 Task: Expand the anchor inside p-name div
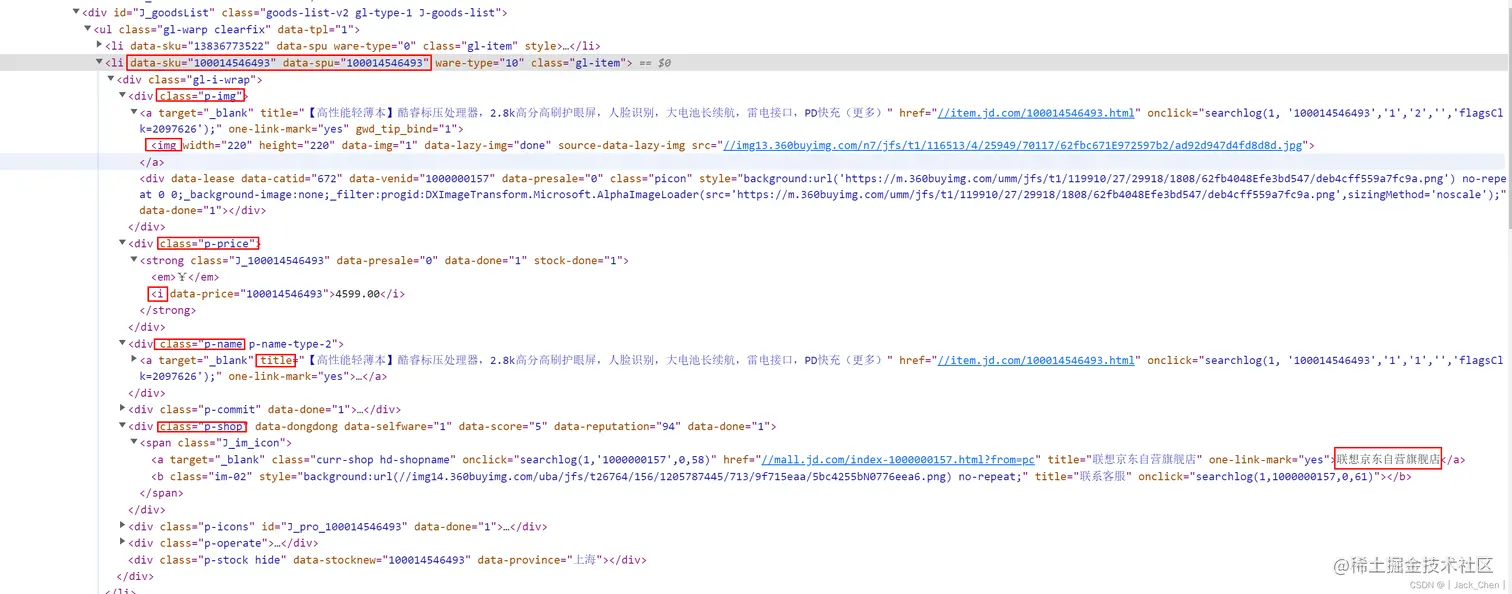click(x=134, y=360)
